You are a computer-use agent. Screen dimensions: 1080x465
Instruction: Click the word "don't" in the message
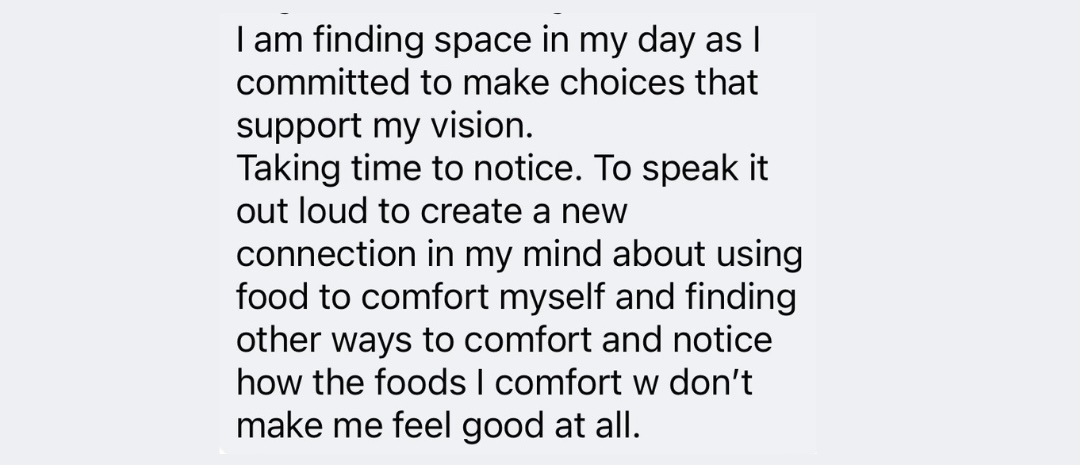[711, 382]
